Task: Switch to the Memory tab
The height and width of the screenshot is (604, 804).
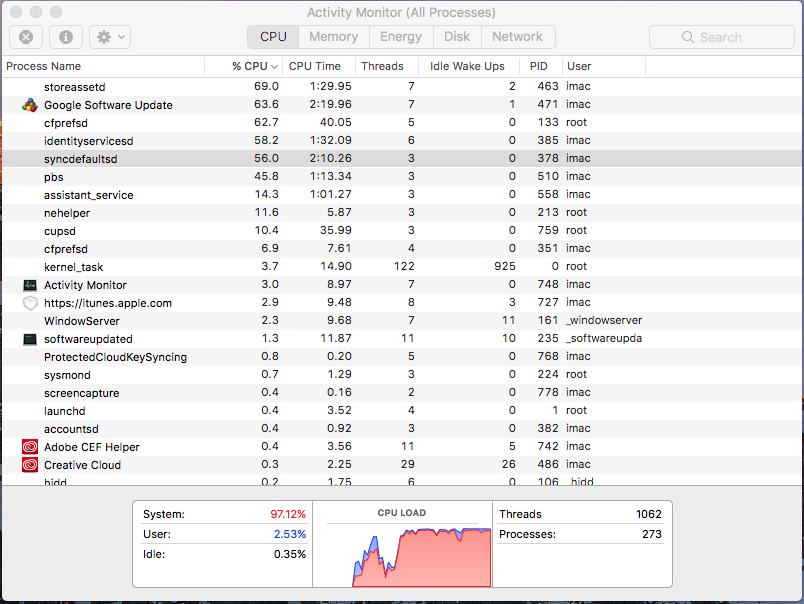Action: click(x=333, y=37)
